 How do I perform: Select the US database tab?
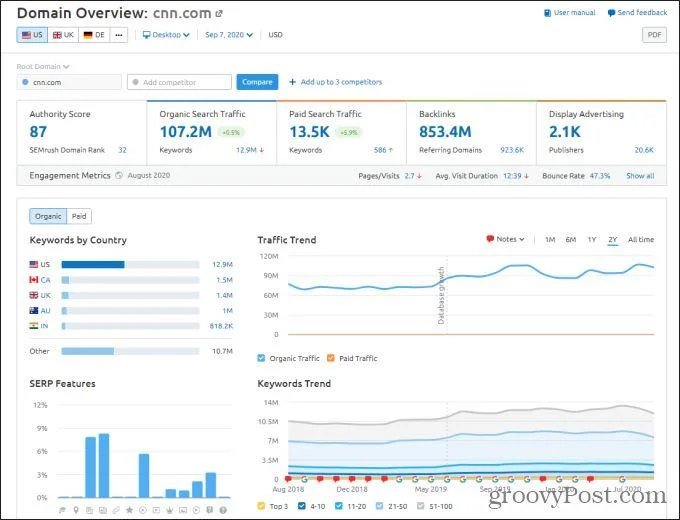[32, 35]
